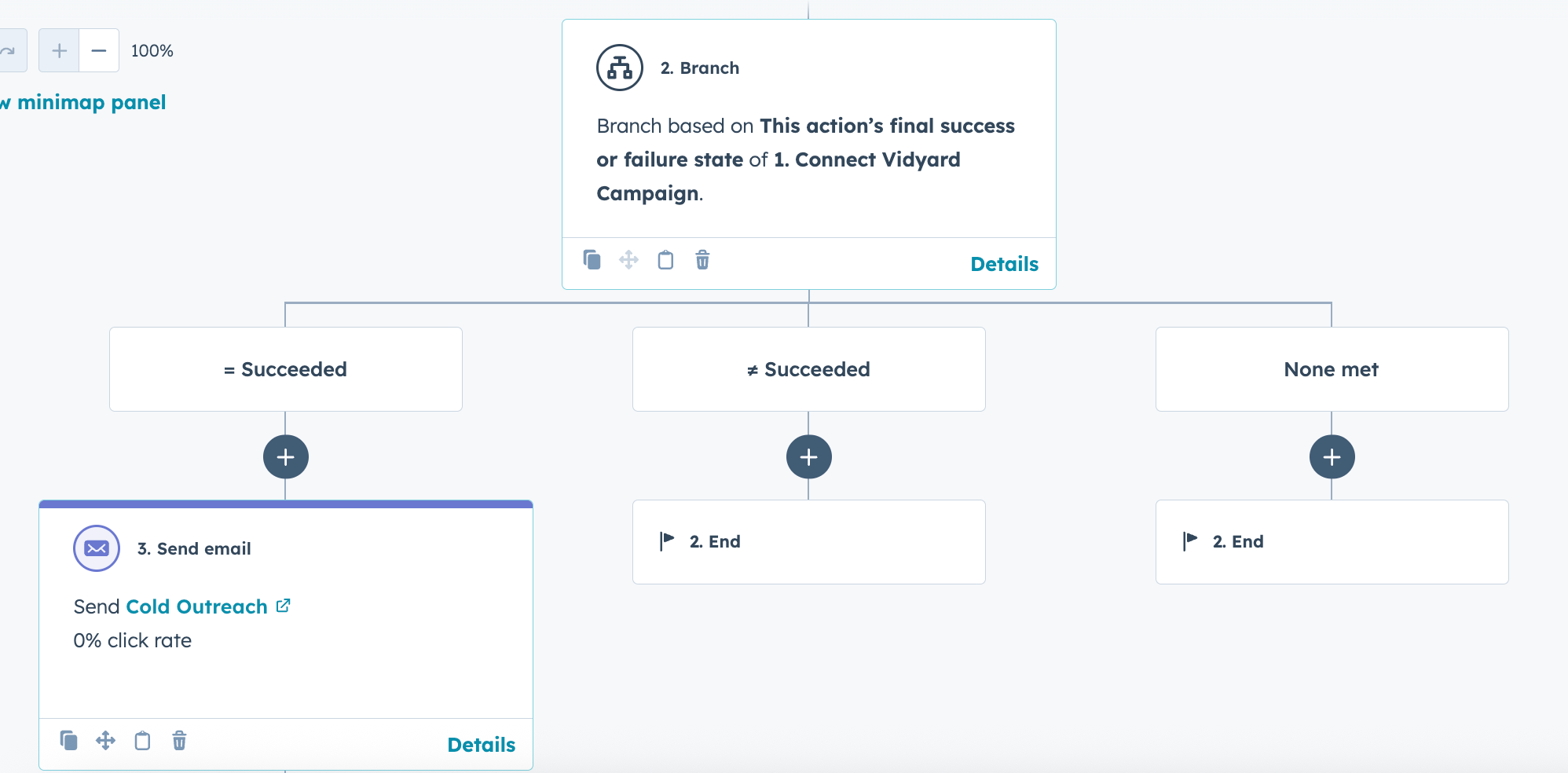1568x773 pixels.
Task: Select the None met branch box
Action: (1332, 369)
